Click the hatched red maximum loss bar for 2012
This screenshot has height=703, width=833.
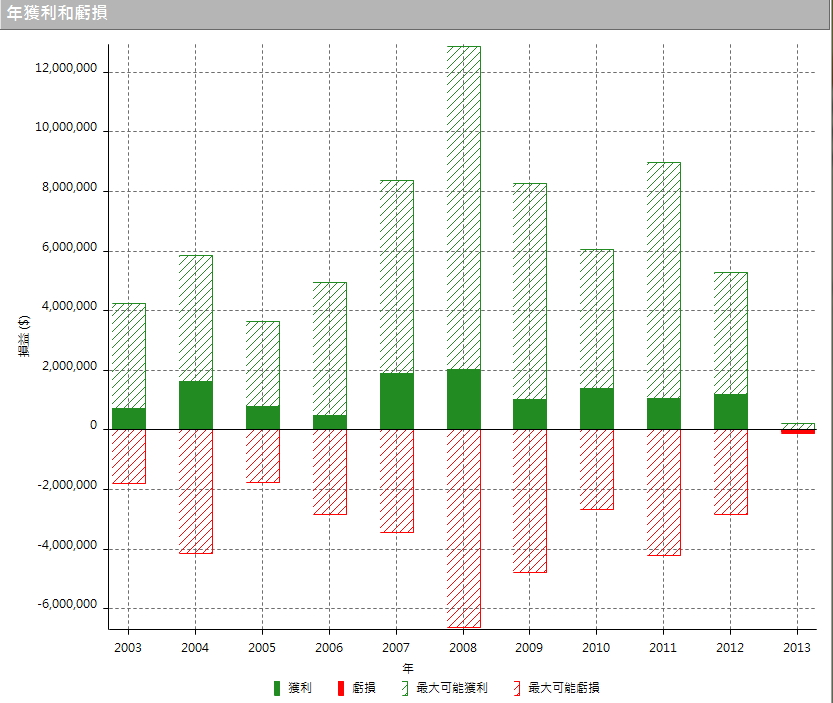click(x=730, y=472)
